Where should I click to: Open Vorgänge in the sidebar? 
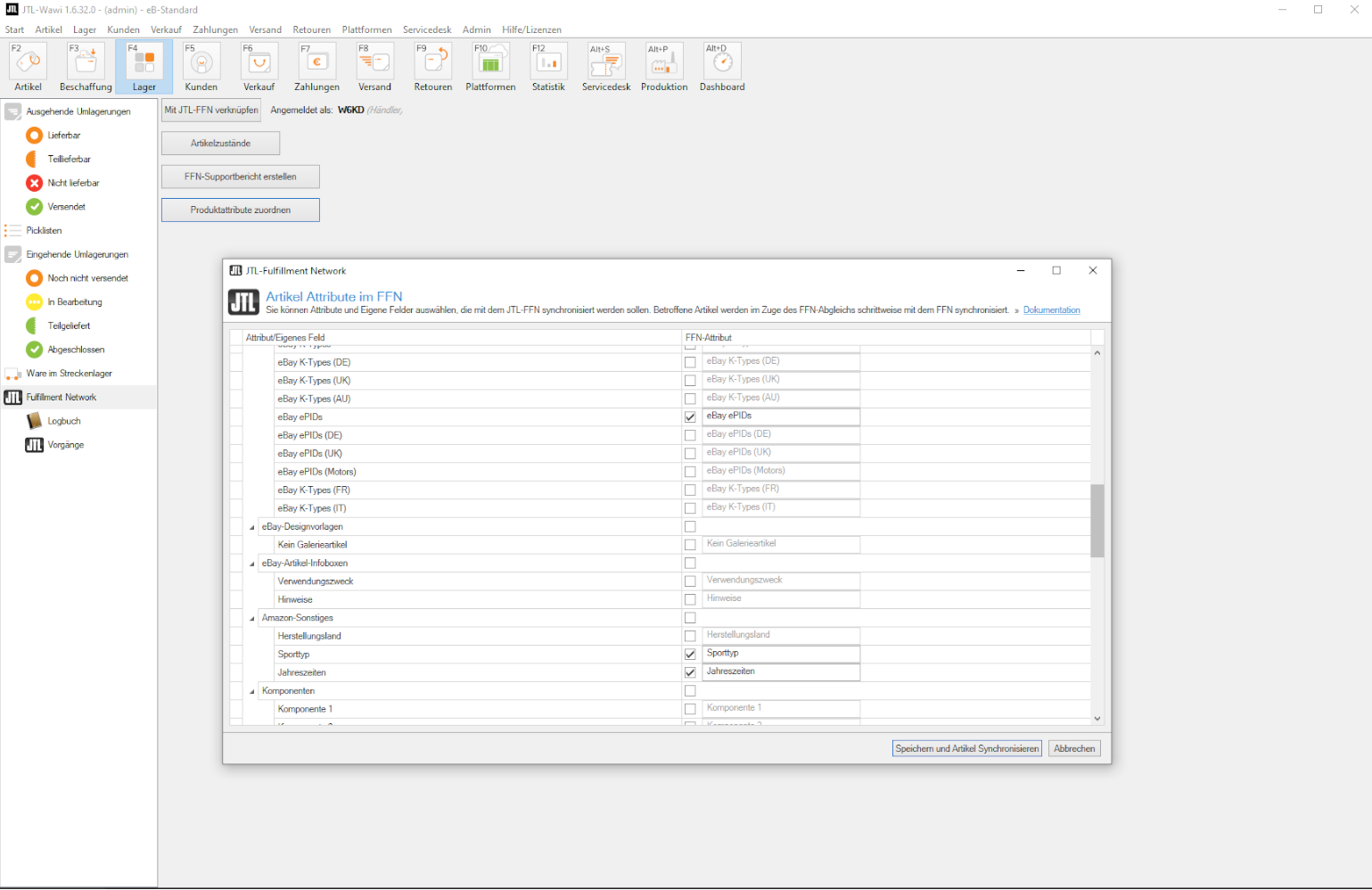coord(66,445)
